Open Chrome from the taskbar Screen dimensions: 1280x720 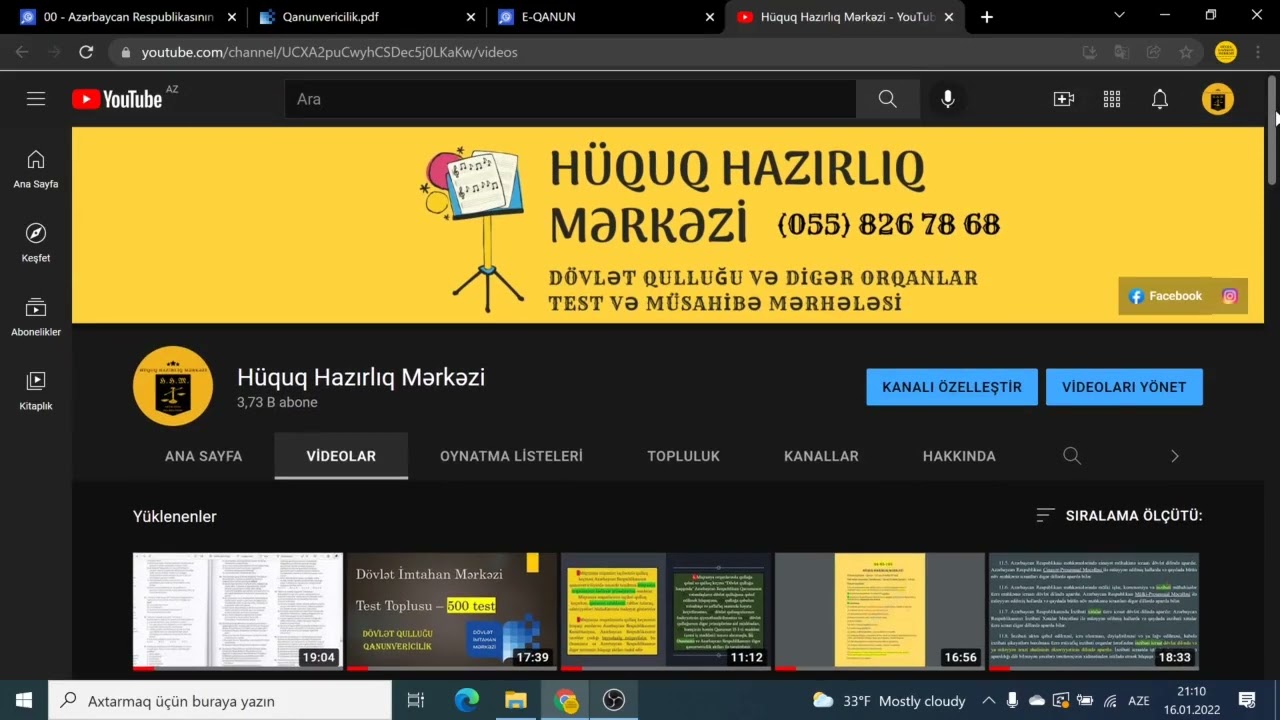click(x=565, y=700)
